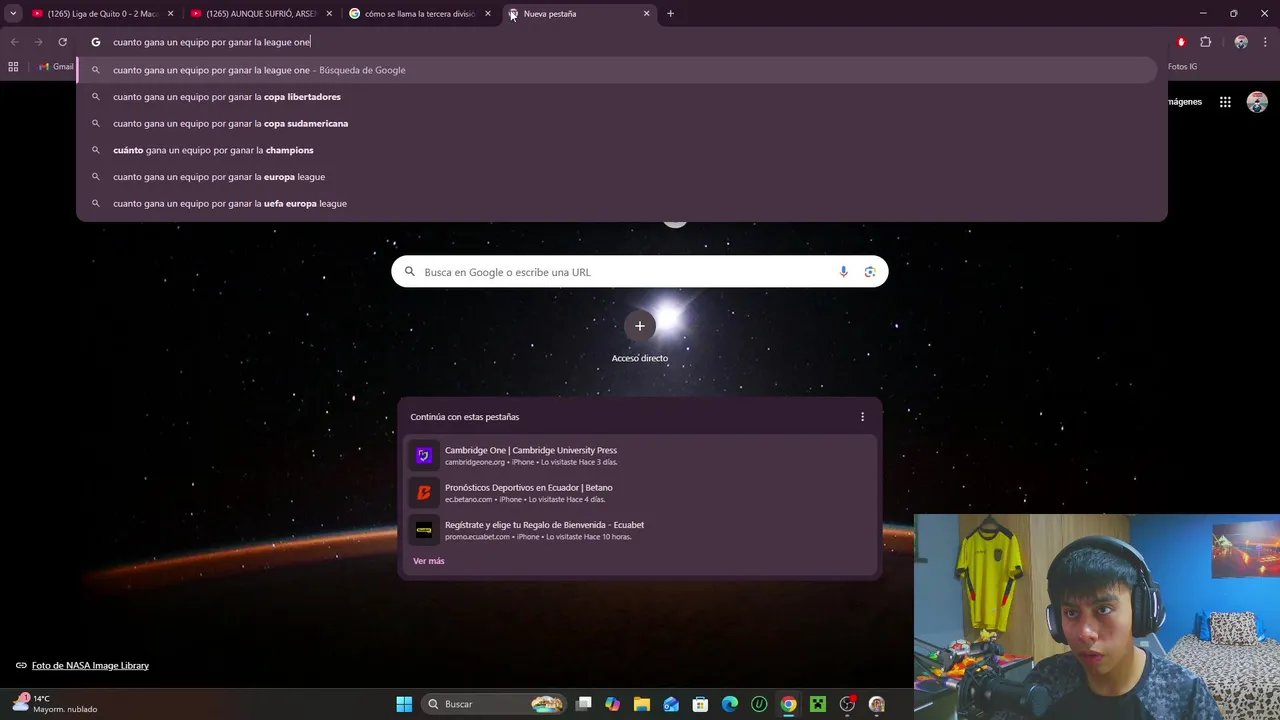Click the red AdBlock extension icon
Screen dimensions: 1280x720
(1181, 42)
